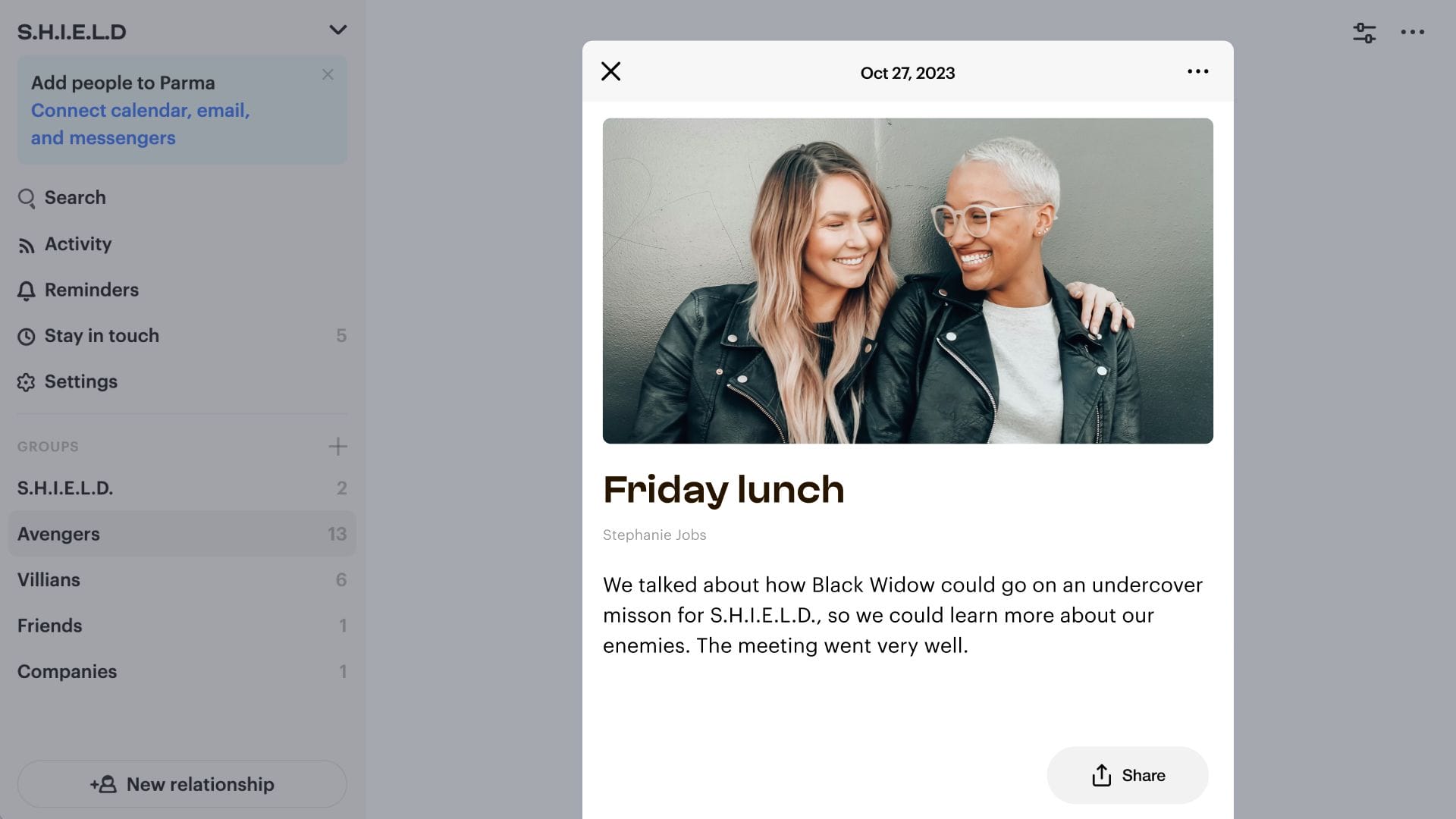1456x819 pixels.
Task: Click the Settings gear icon
Action: tap(27, 382)
